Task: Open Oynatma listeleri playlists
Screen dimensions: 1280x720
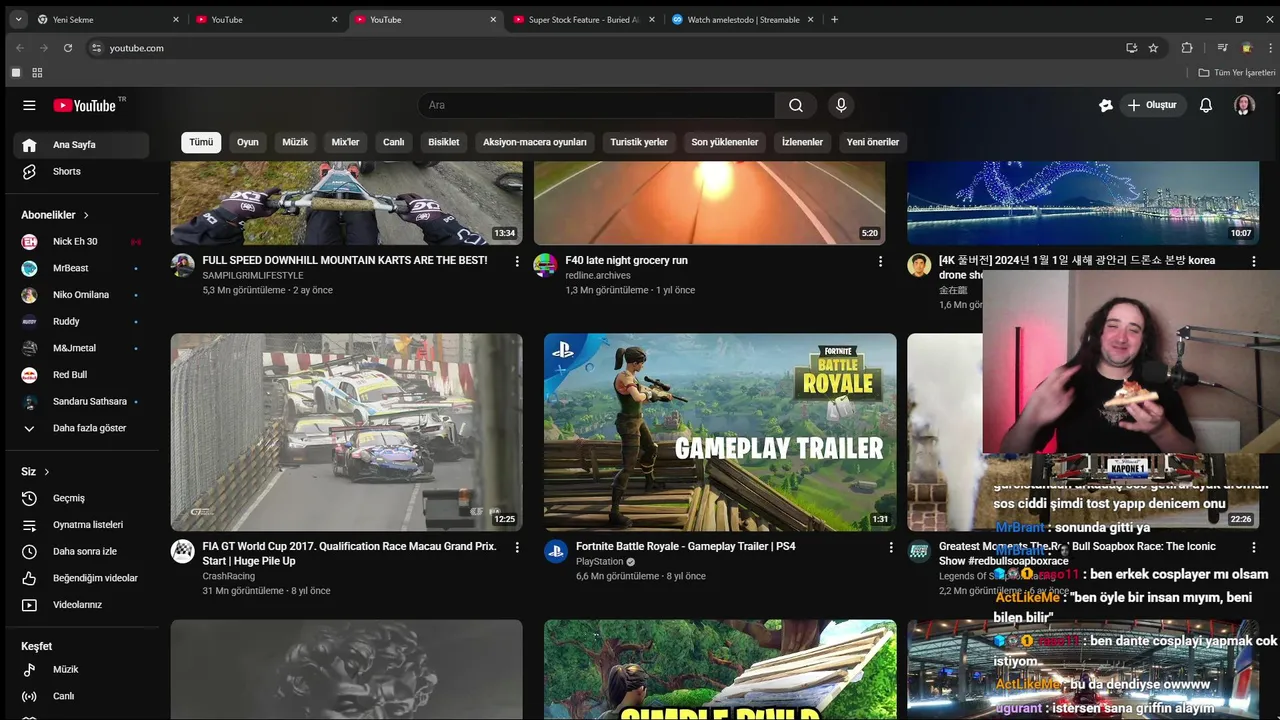Action: pos(81,525)
